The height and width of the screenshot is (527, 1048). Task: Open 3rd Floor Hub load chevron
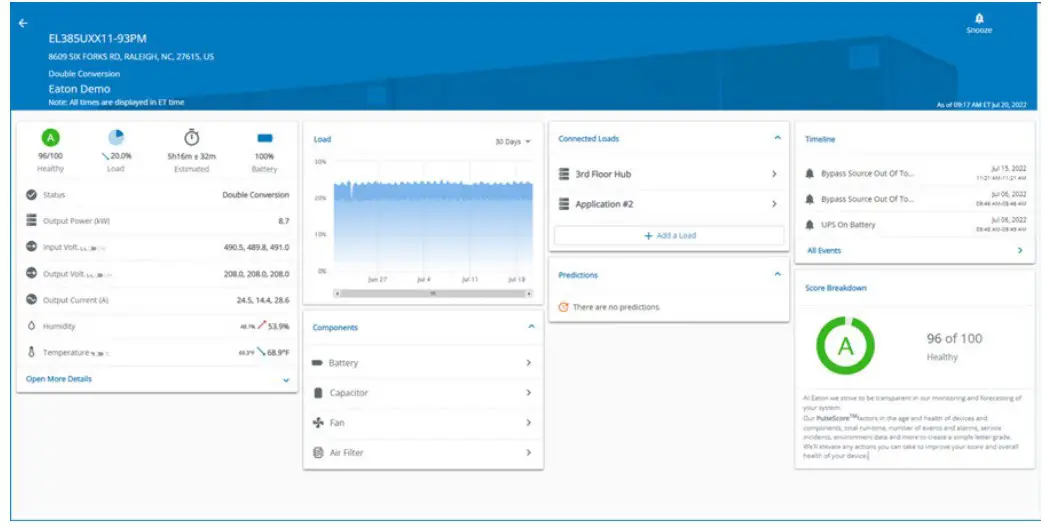click(x=775, y=174)
